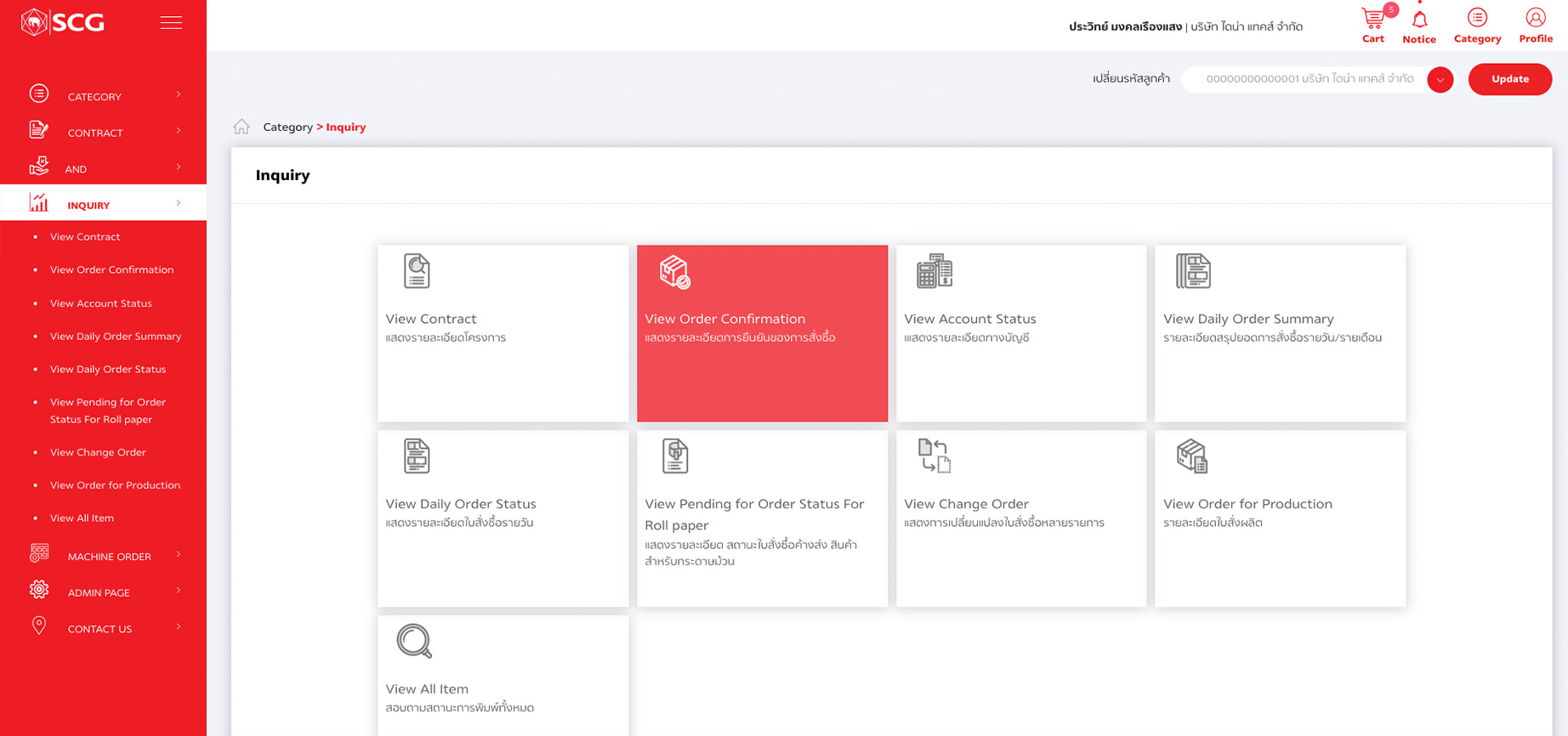Go to home via breadcrumb house icon
Image resolution: width=1568 pixels, height=736 pixels.
[x=241, y=127]
